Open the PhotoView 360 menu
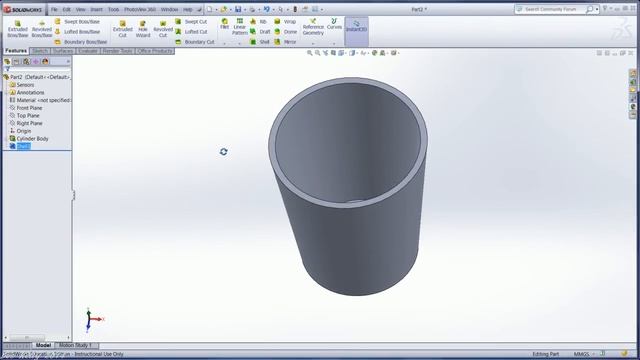Image resolution: width=640 pixels, height=360 pixels. [x=140, y=9]
